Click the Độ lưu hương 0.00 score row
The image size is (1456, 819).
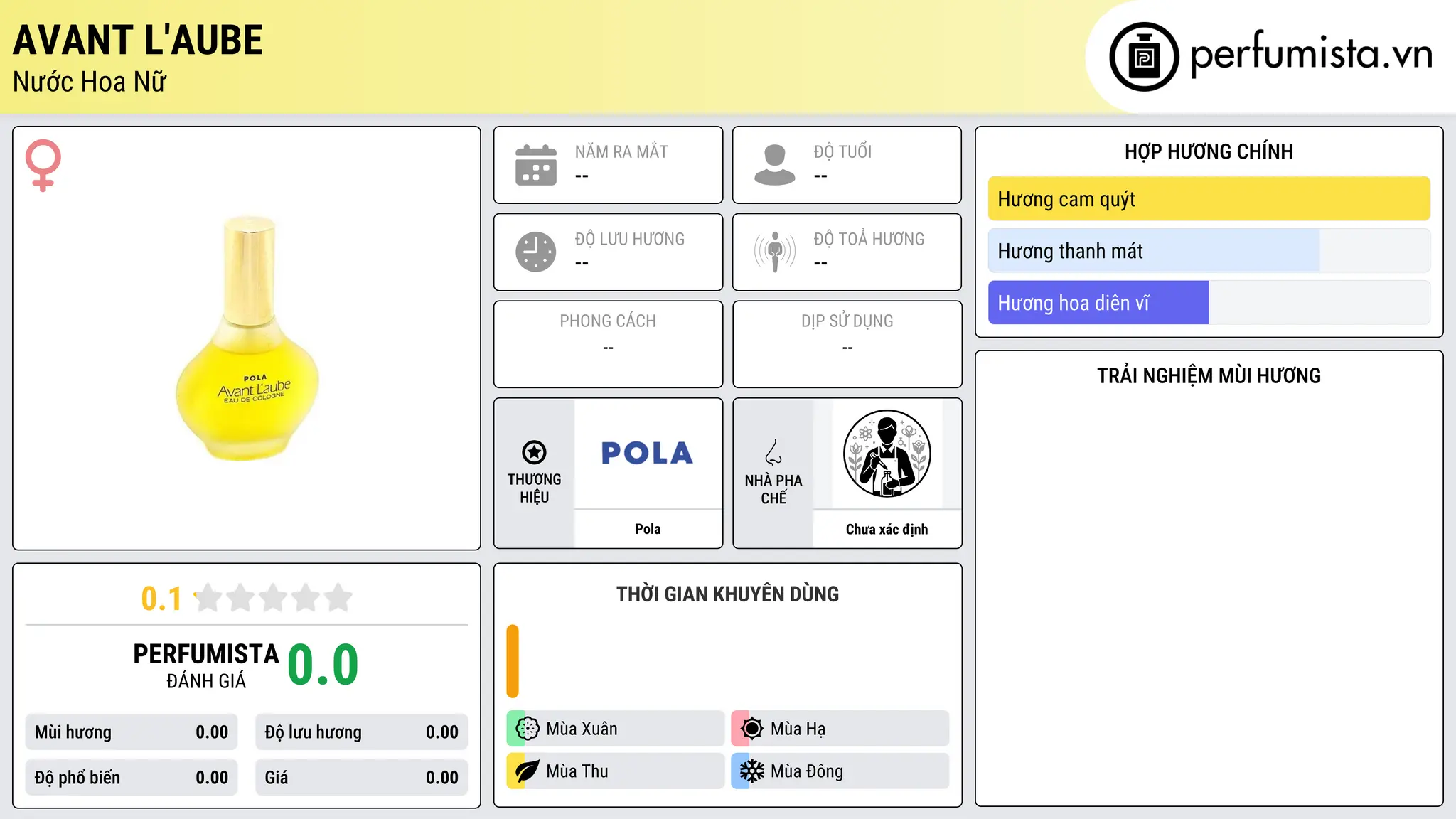coord(362,732)
